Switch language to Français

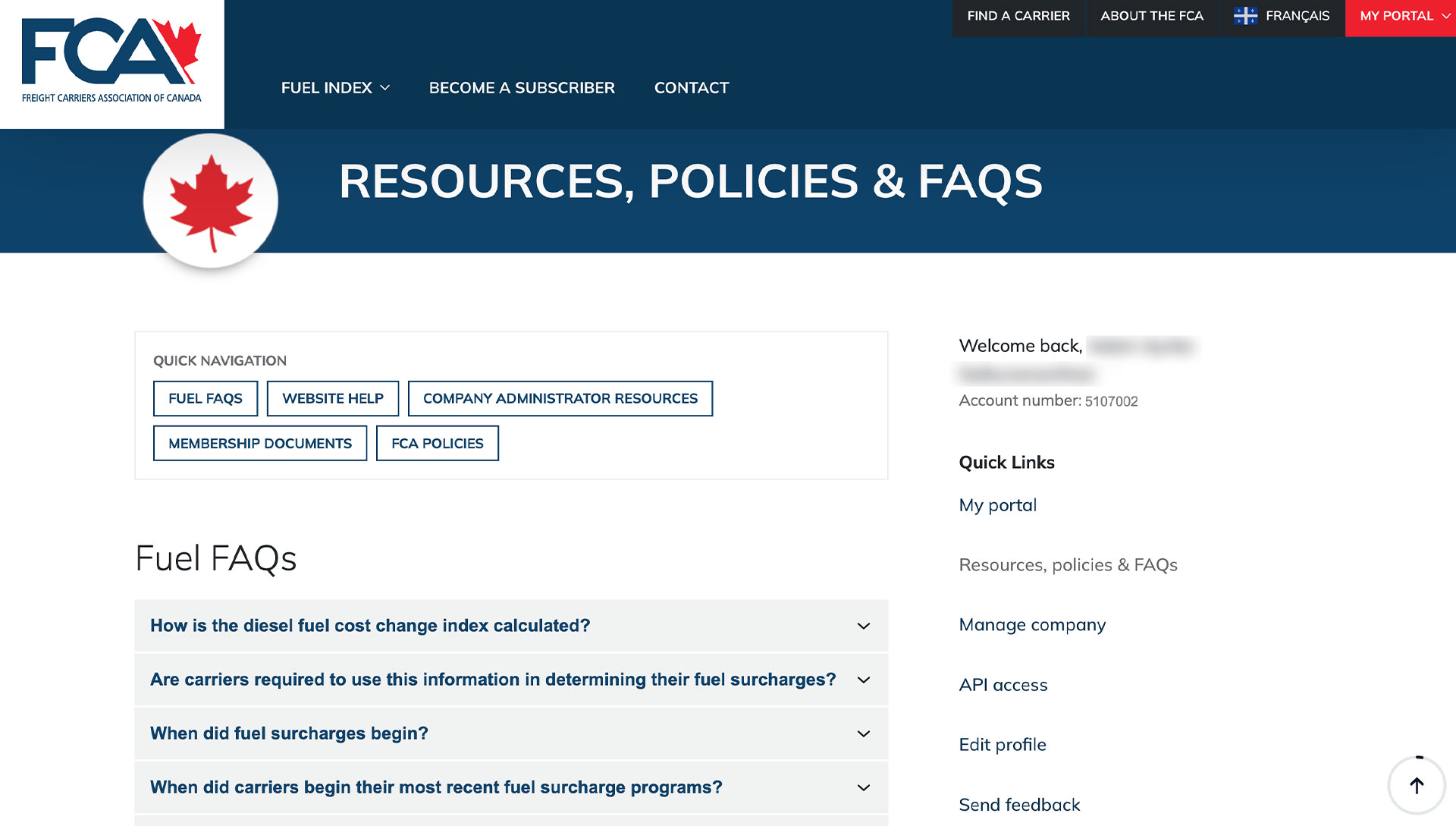1282,16
